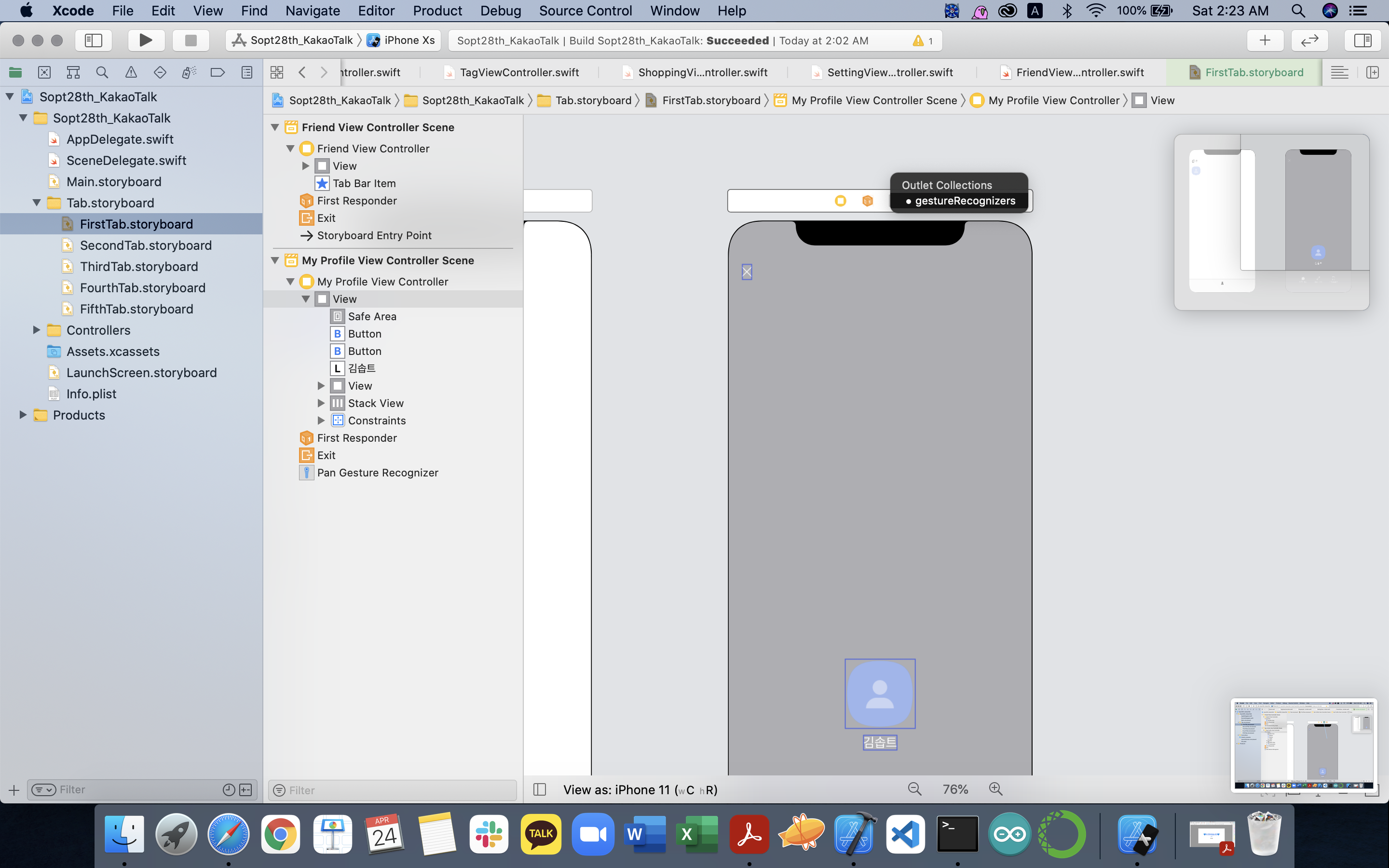Click the Stop button in toolbar
The height and width of the screenshot is (868, 1389).
click(191, 40)
